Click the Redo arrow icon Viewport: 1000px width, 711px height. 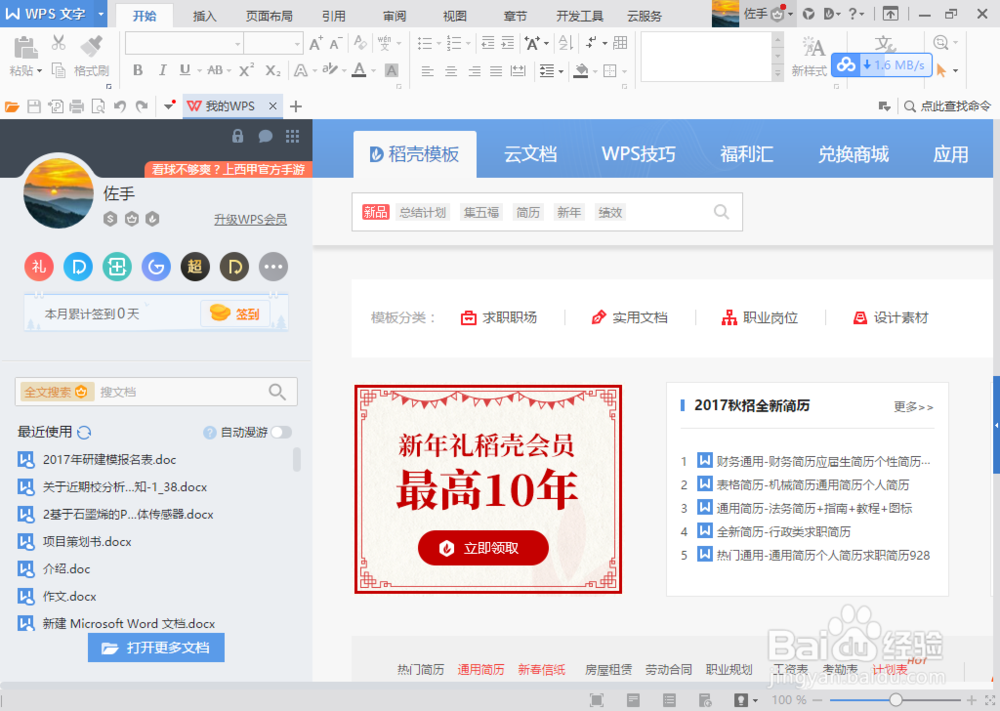(142, 106)
